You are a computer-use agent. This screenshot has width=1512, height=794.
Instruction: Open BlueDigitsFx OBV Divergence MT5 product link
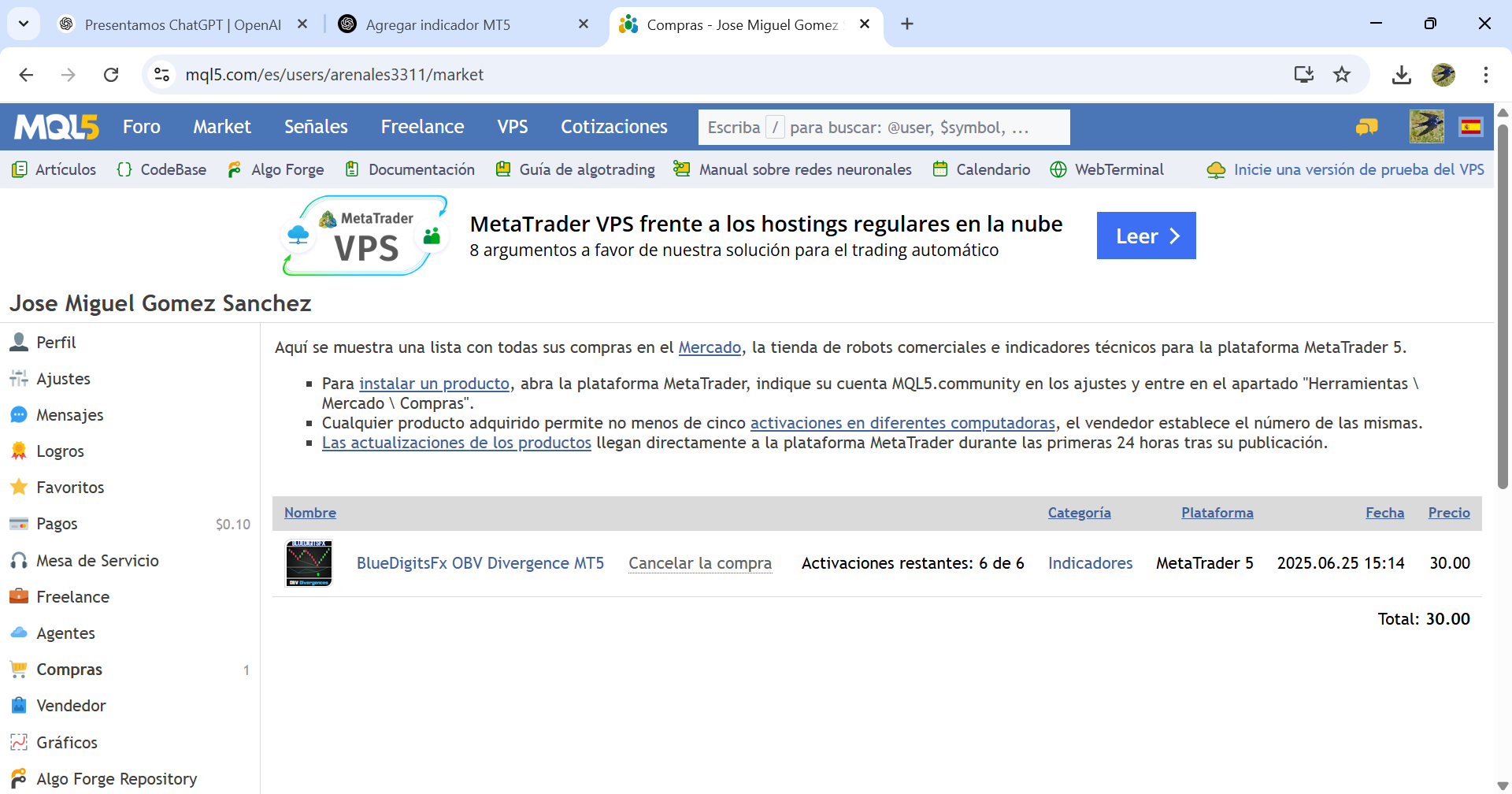[480, 563]
